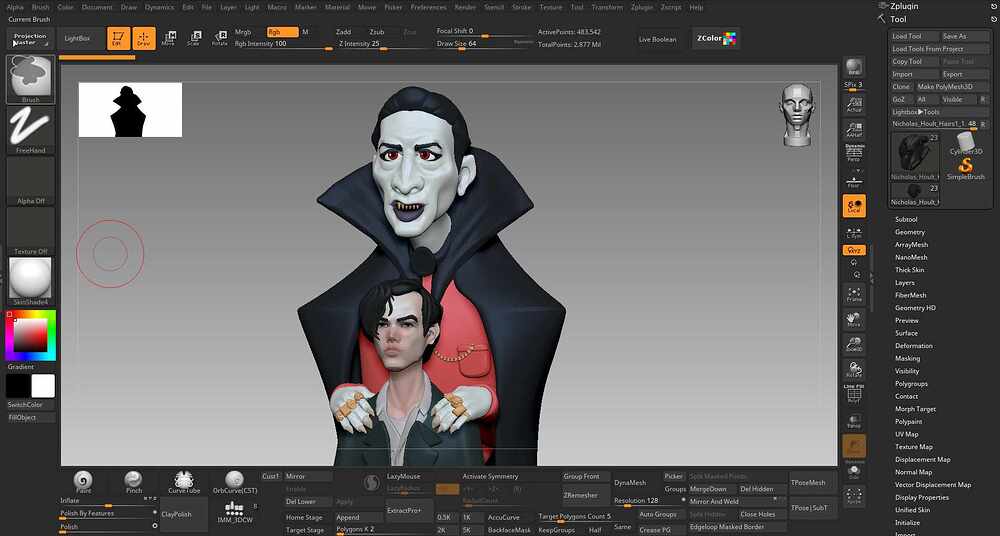Click the Zoom3D navigation icon
This screenshot has width=1000, height=536.
[854, 345]
